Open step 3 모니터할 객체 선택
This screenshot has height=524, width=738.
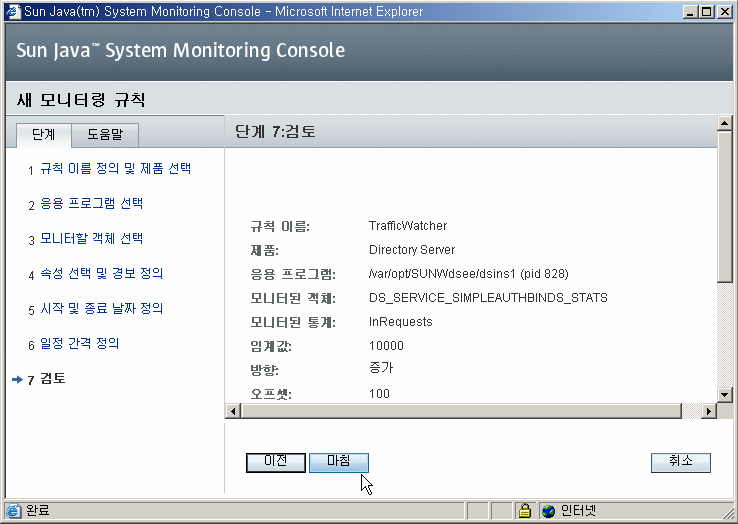91,238
